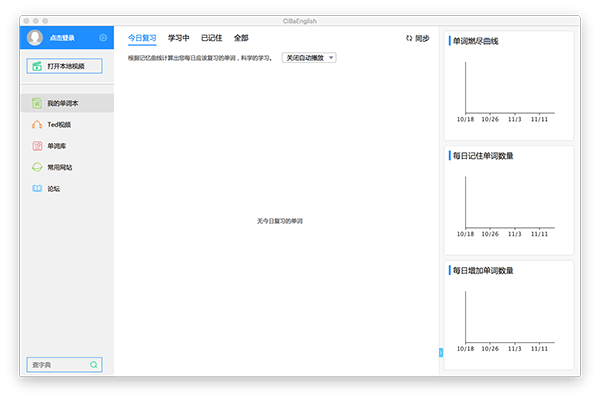Open 单词库 word library icon

pos(37,146)
